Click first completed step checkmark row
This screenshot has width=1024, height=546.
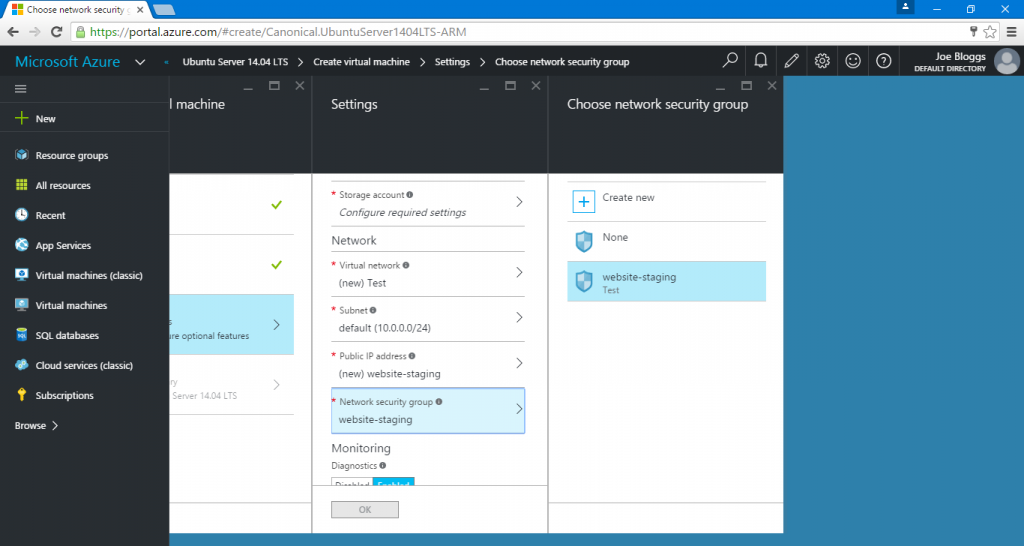pos(231,204)
